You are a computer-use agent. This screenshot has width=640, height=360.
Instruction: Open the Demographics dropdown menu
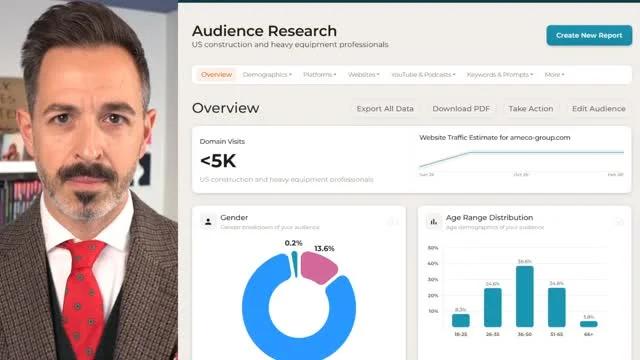[x=267, y=75]
